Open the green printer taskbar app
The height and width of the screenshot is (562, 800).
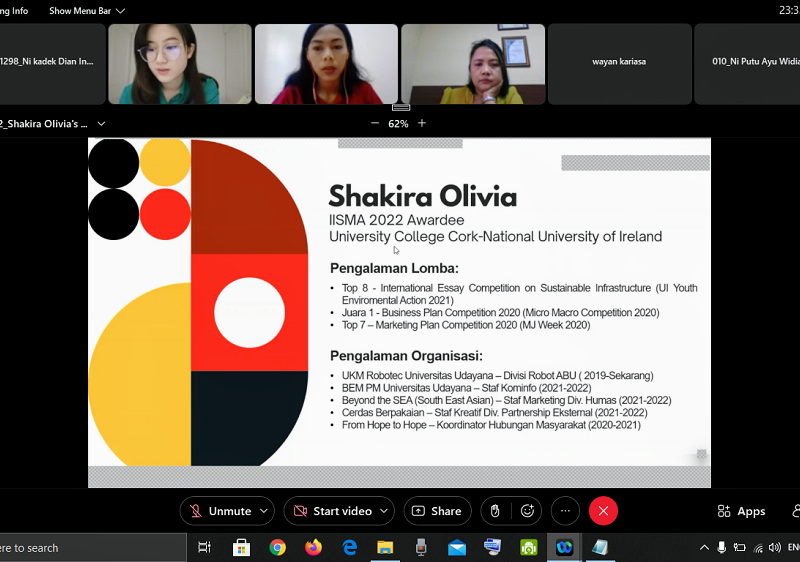[x=529, y=548]
